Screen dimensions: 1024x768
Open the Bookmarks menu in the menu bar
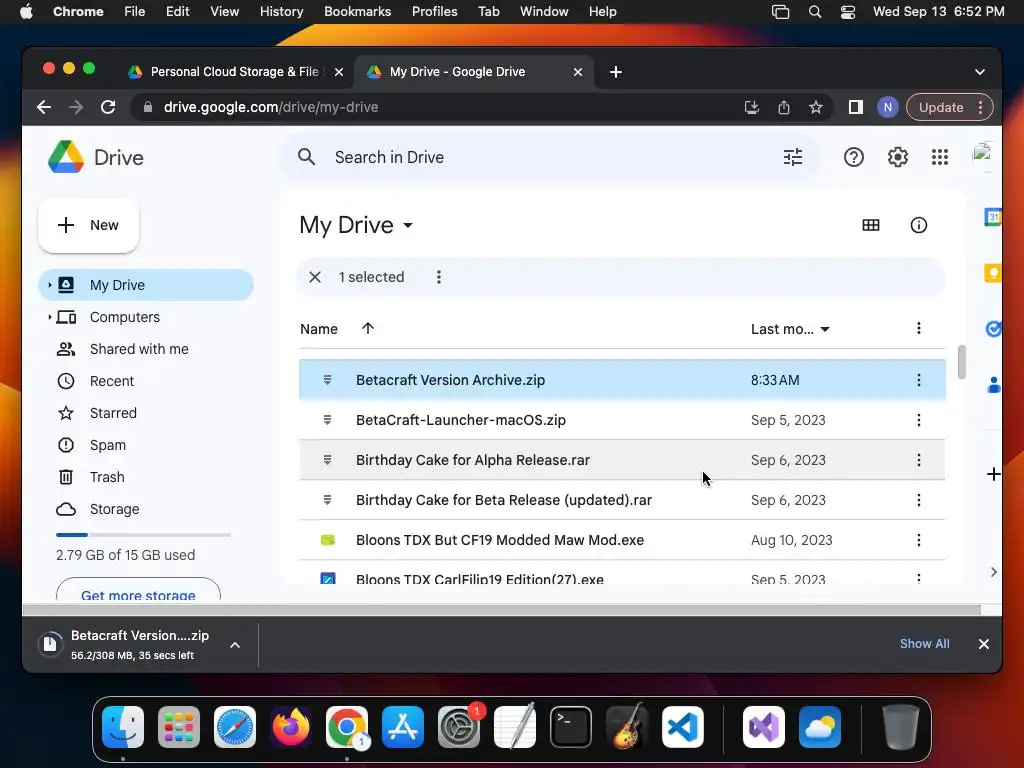358,11
